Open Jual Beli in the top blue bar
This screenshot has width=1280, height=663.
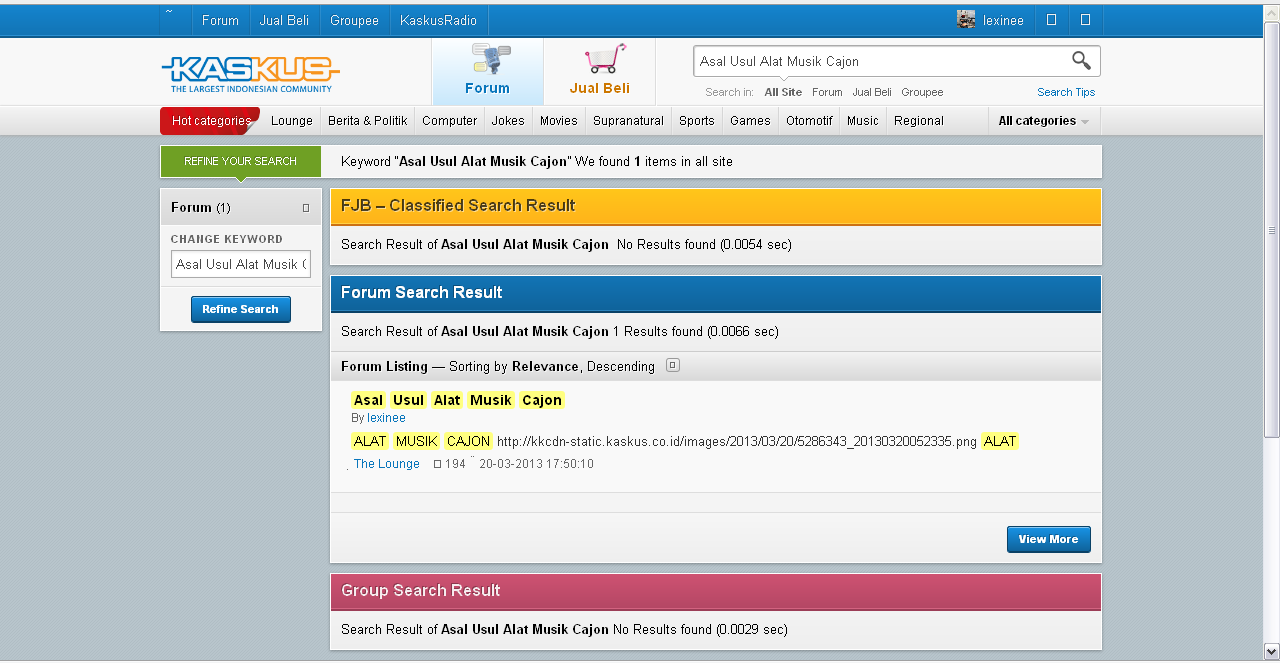tap(284, 20)
